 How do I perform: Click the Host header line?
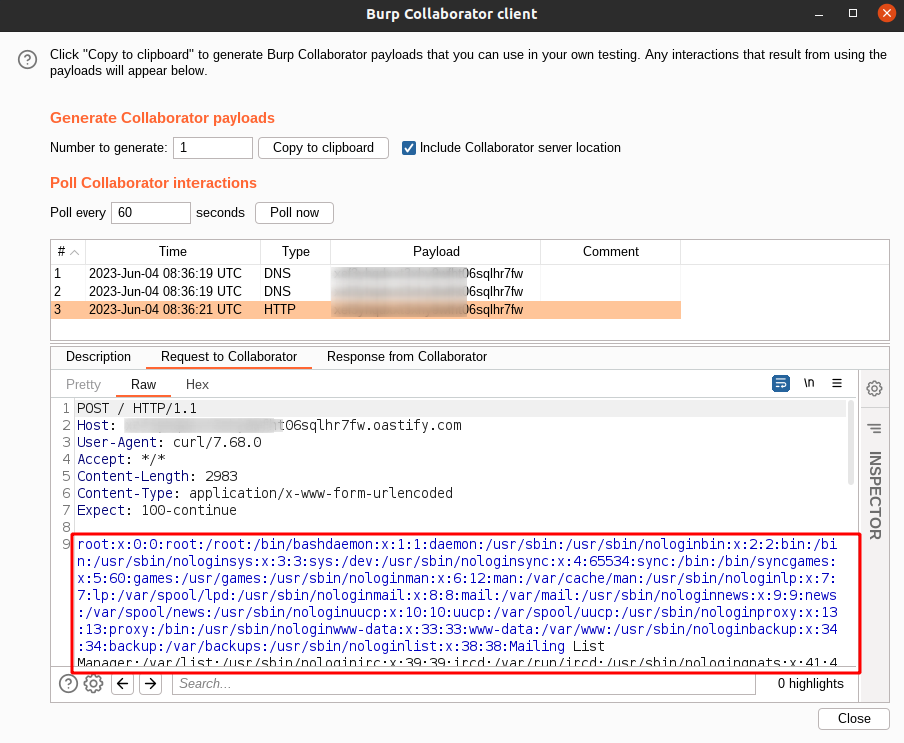(x=269, y=426)
